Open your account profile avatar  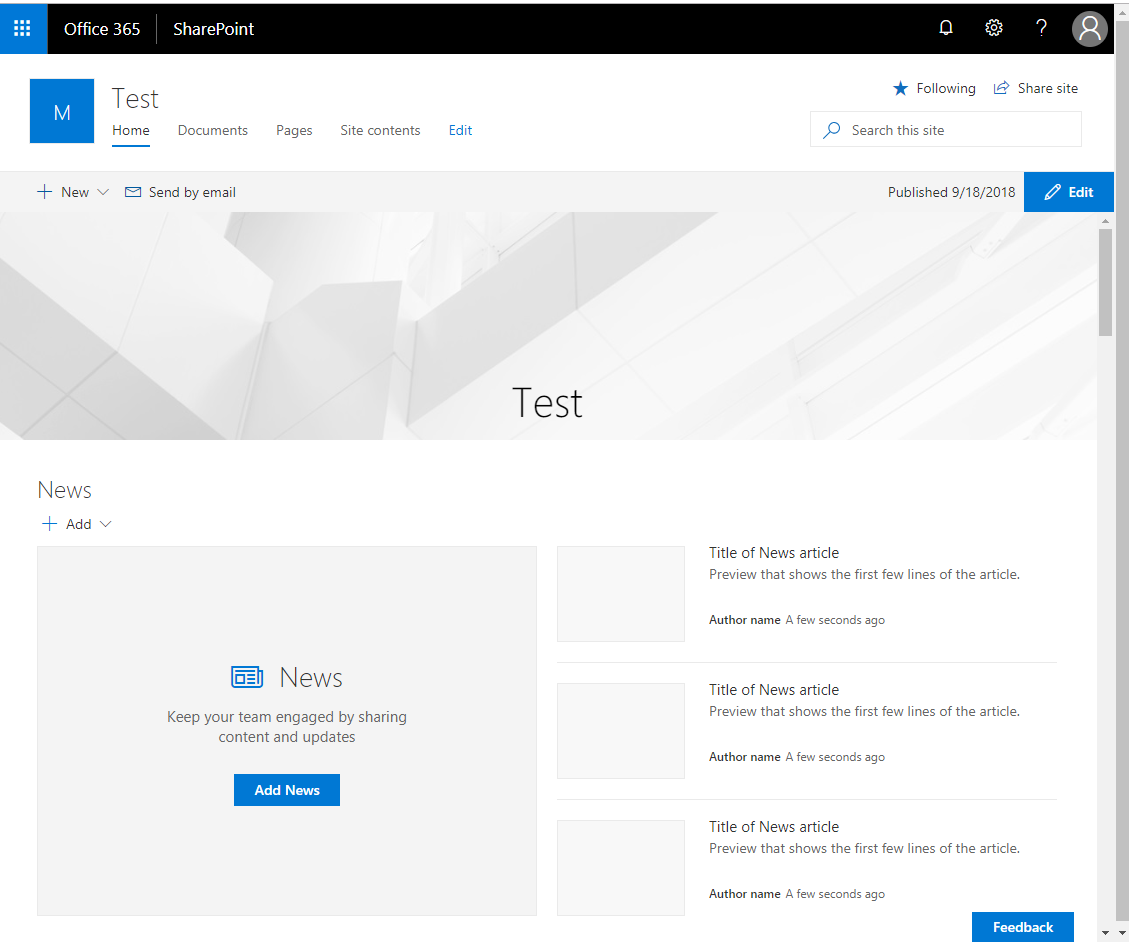[x=1090, y=28]
